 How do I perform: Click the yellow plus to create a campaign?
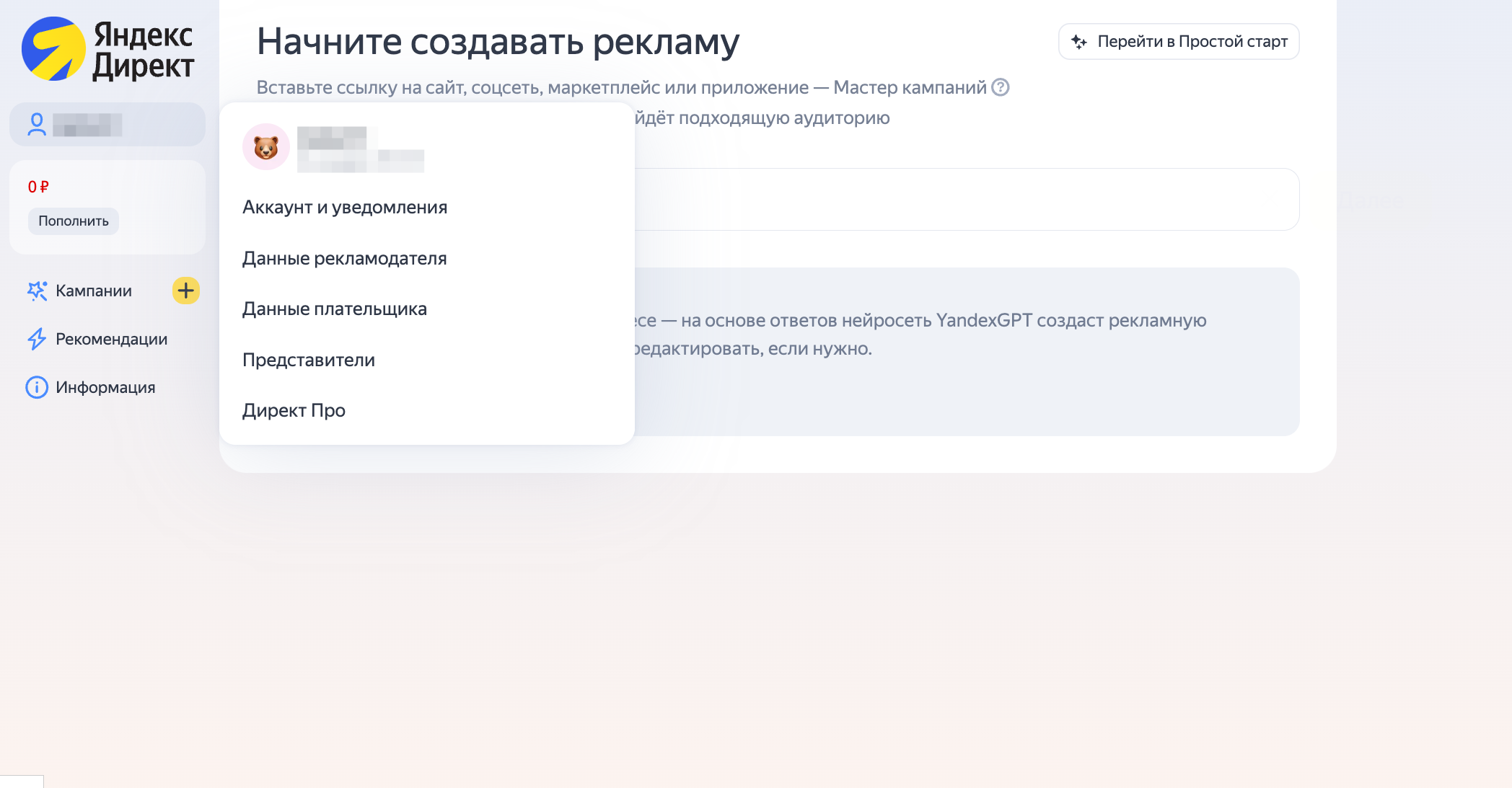pos(185,291)
